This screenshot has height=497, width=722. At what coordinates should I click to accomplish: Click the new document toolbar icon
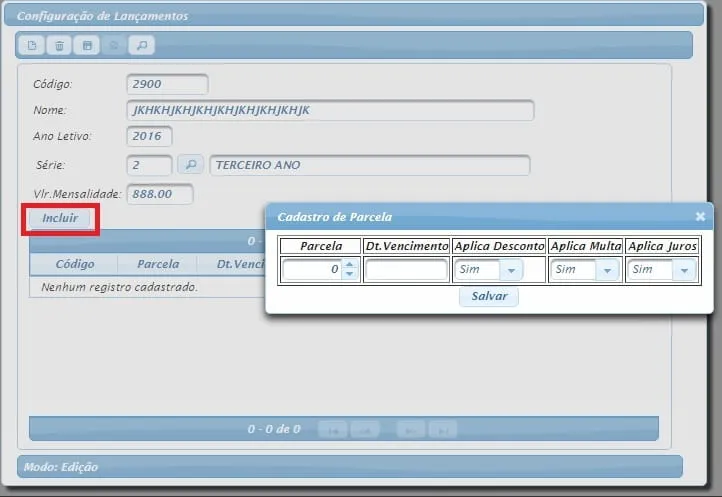tap(31, 45)
